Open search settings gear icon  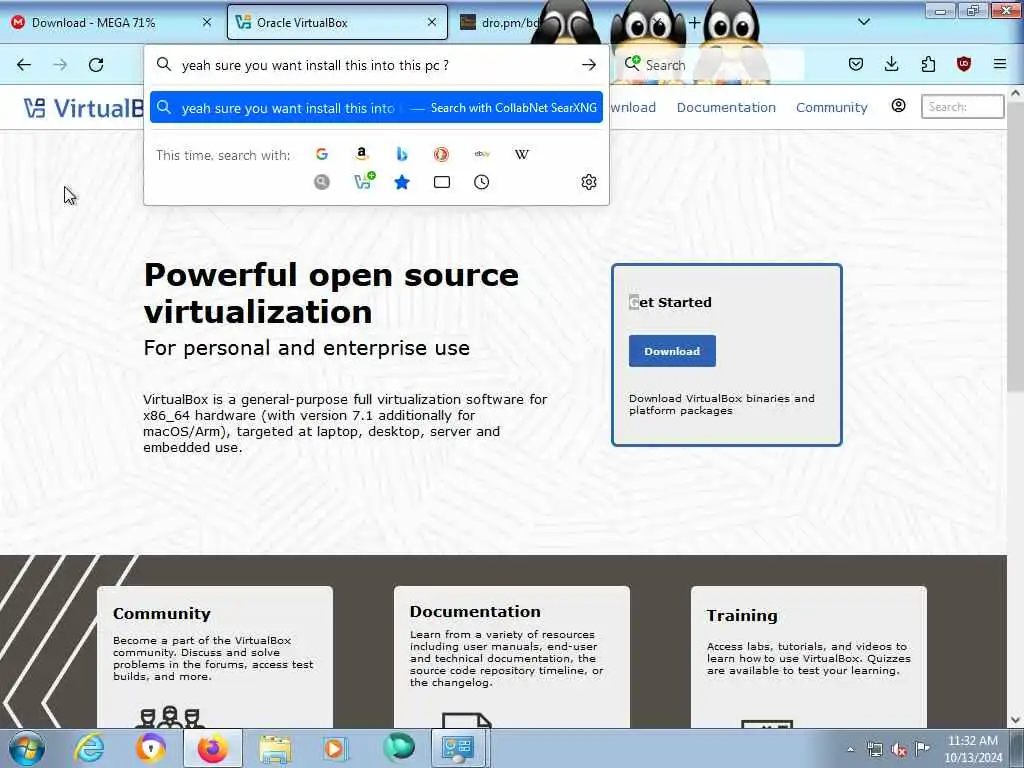588,182
